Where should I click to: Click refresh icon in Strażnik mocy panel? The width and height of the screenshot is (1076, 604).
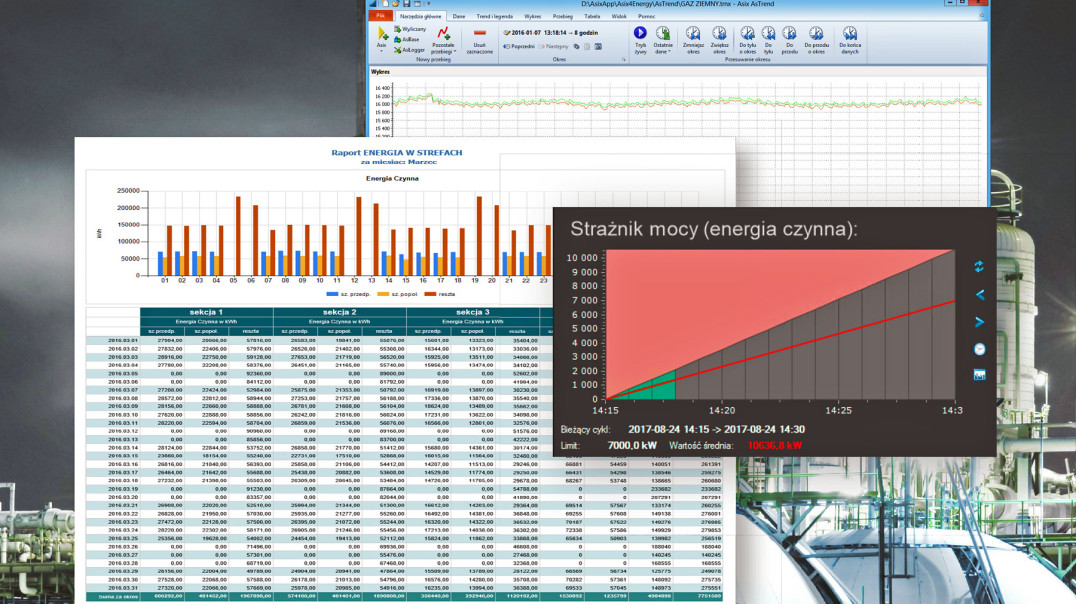(x=979, y=266)
